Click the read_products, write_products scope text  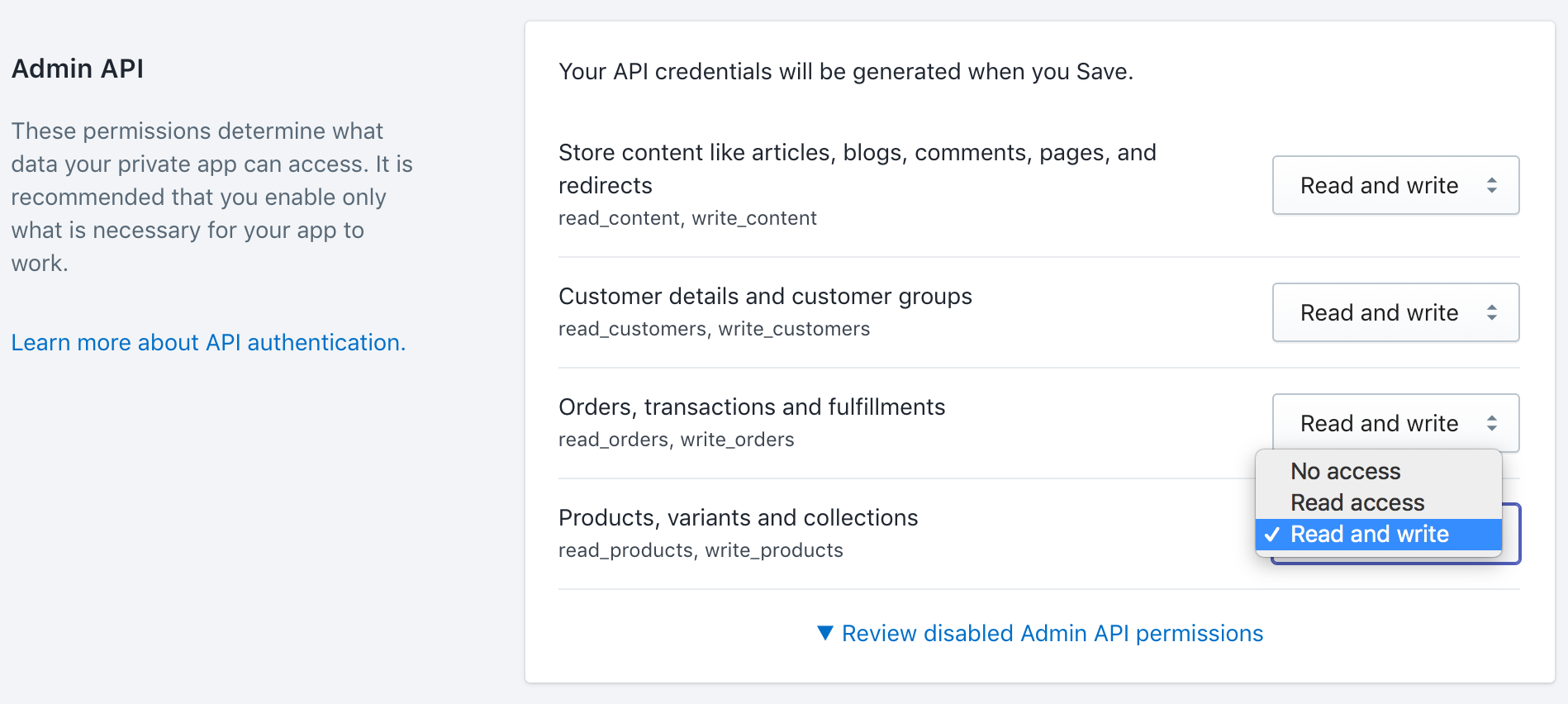(701, 550)
